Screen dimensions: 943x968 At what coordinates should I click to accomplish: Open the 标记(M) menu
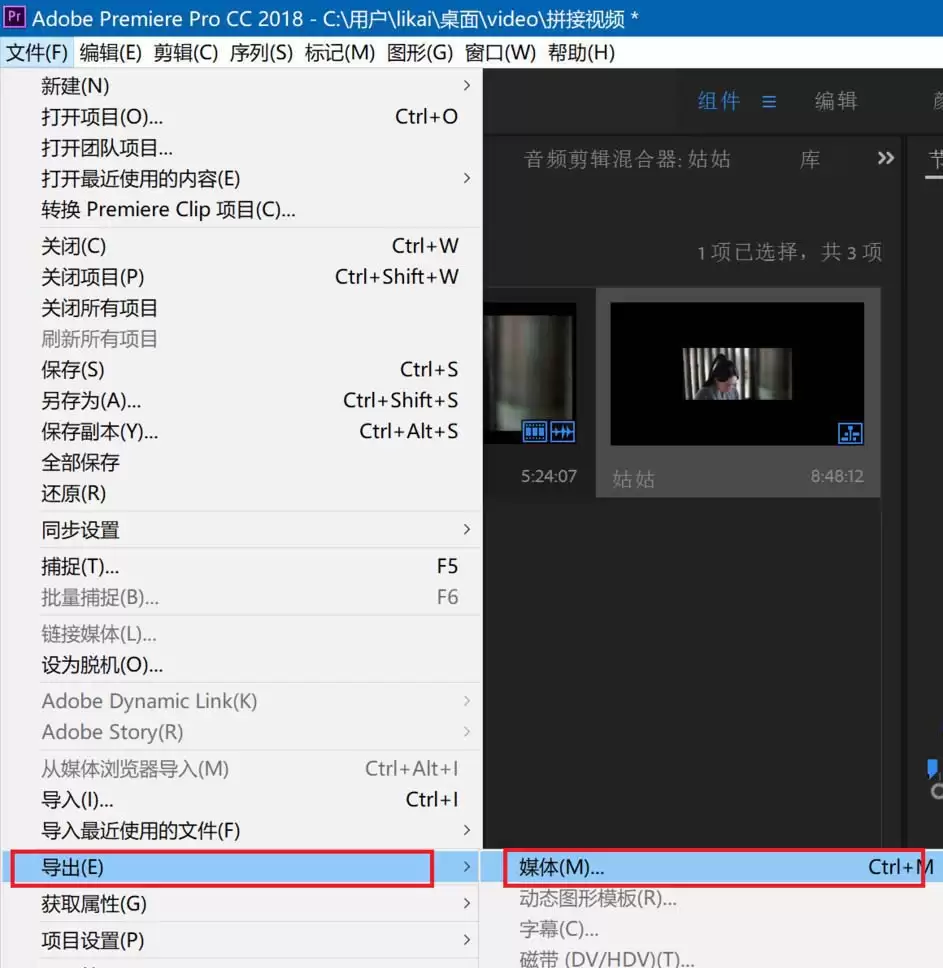(x=339, y=53)
